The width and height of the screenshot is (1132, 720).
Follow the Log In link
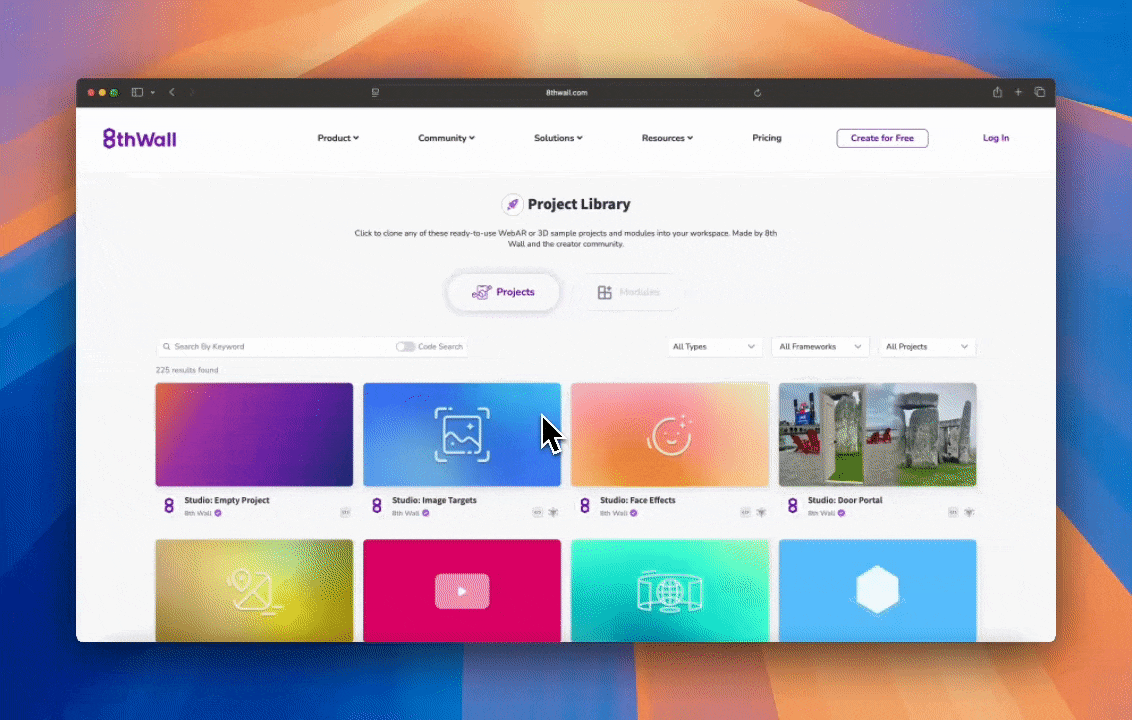(995, 138)
